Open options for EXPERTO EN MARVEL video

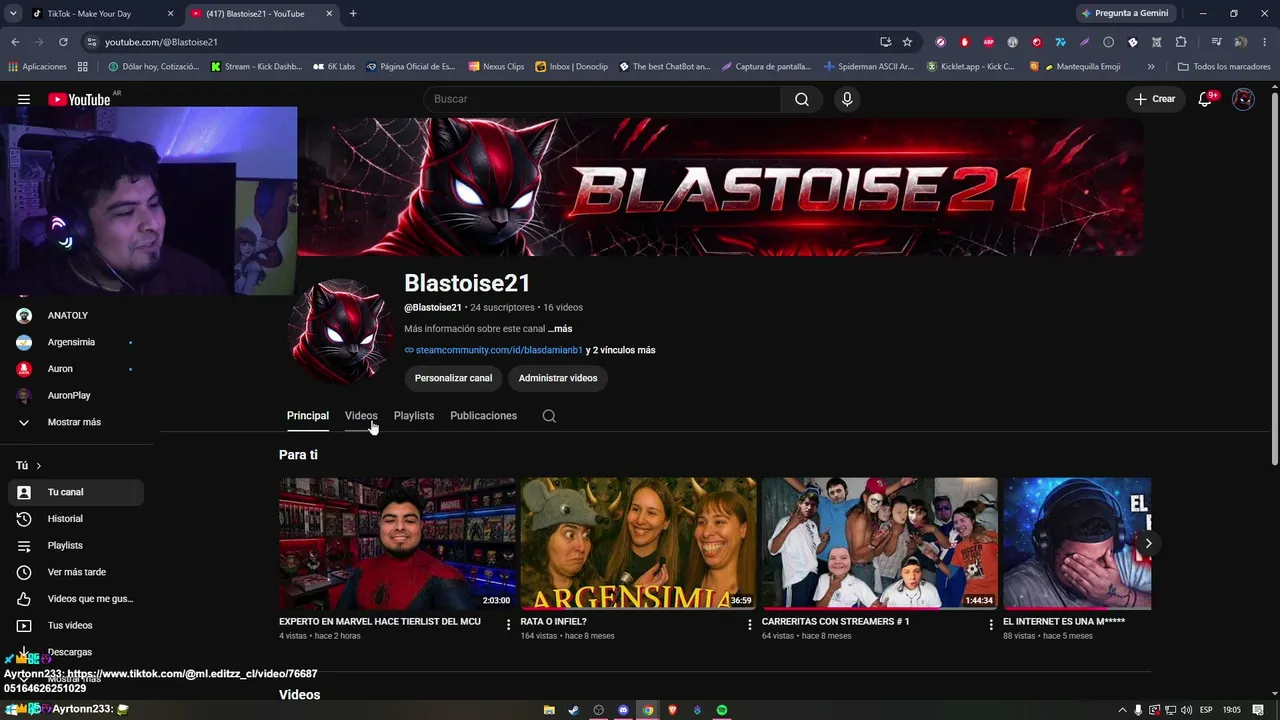[x=508, y=624]
